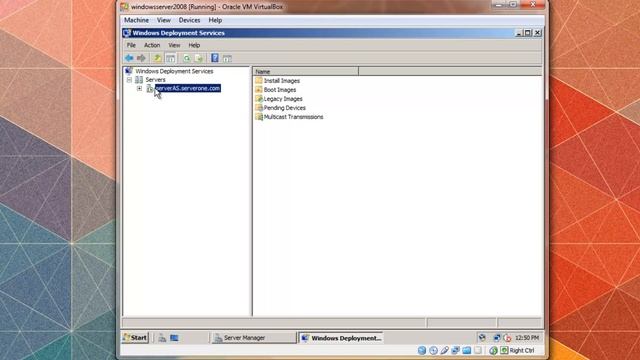Click the 12:50 PM taskbar clock
The image size is (640, 360).
527,338
